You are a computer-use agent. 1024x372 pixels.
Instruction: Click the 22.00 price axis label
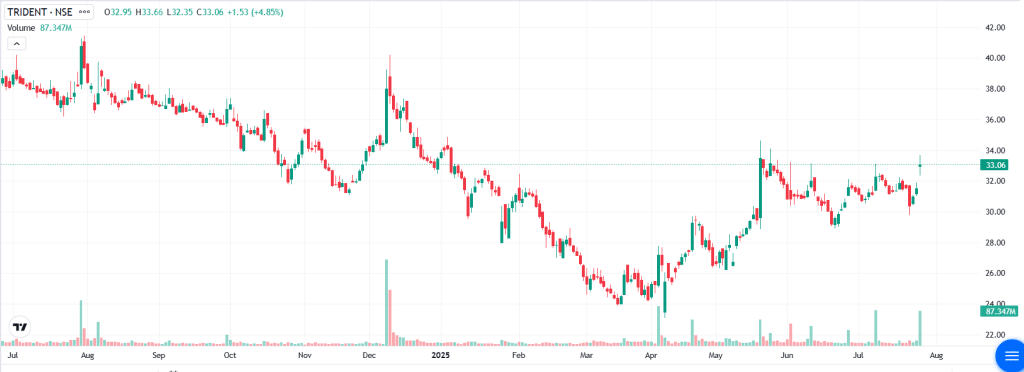coord(995,334)
